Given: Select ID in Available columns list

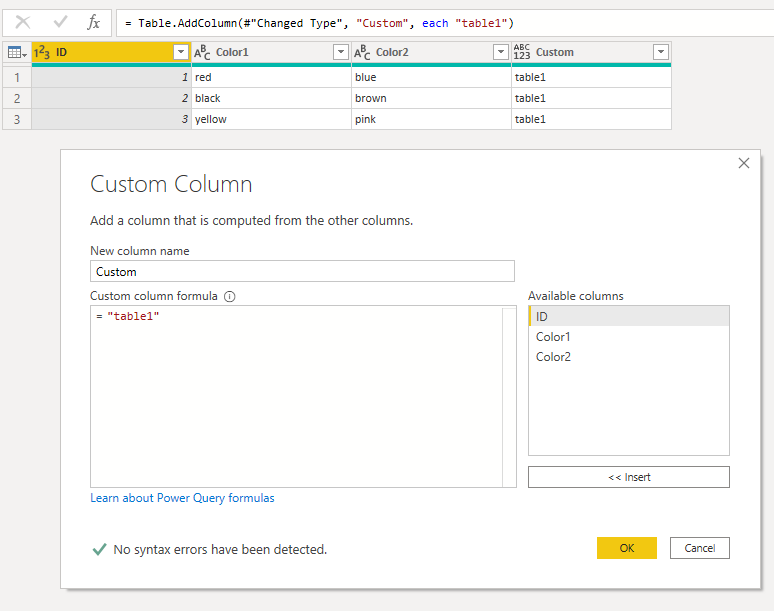Looking at the screenshot, I should [x=629, y=316].
